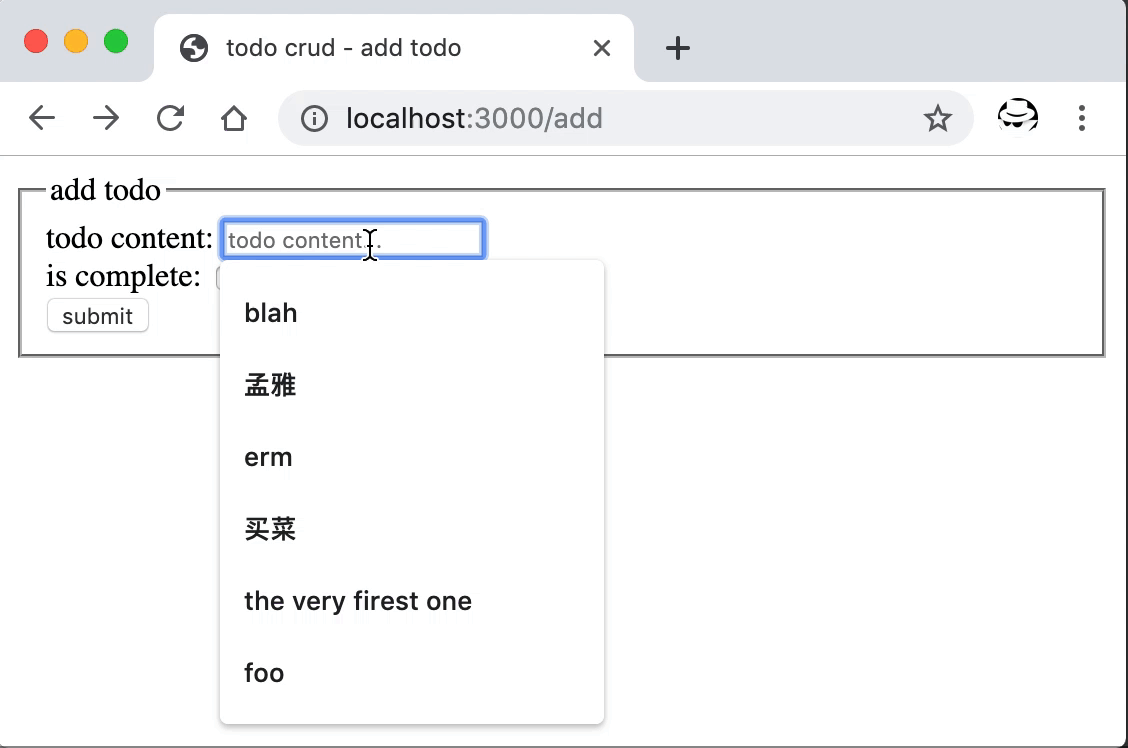
Task: View site information for localhost
Action: click(314, 119)
